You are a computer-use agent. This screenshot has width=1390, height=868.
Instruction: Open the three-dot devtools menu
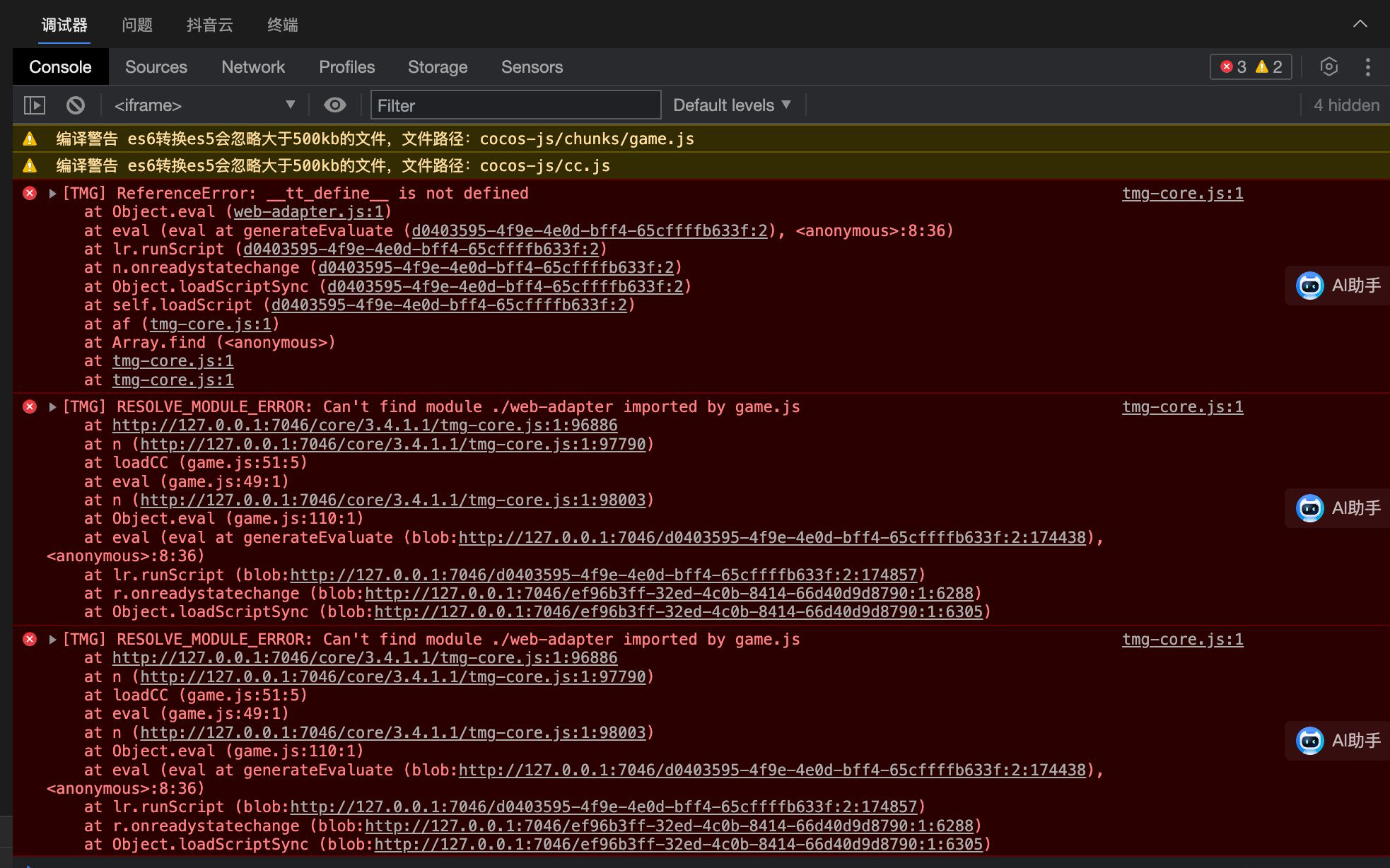1367,67
